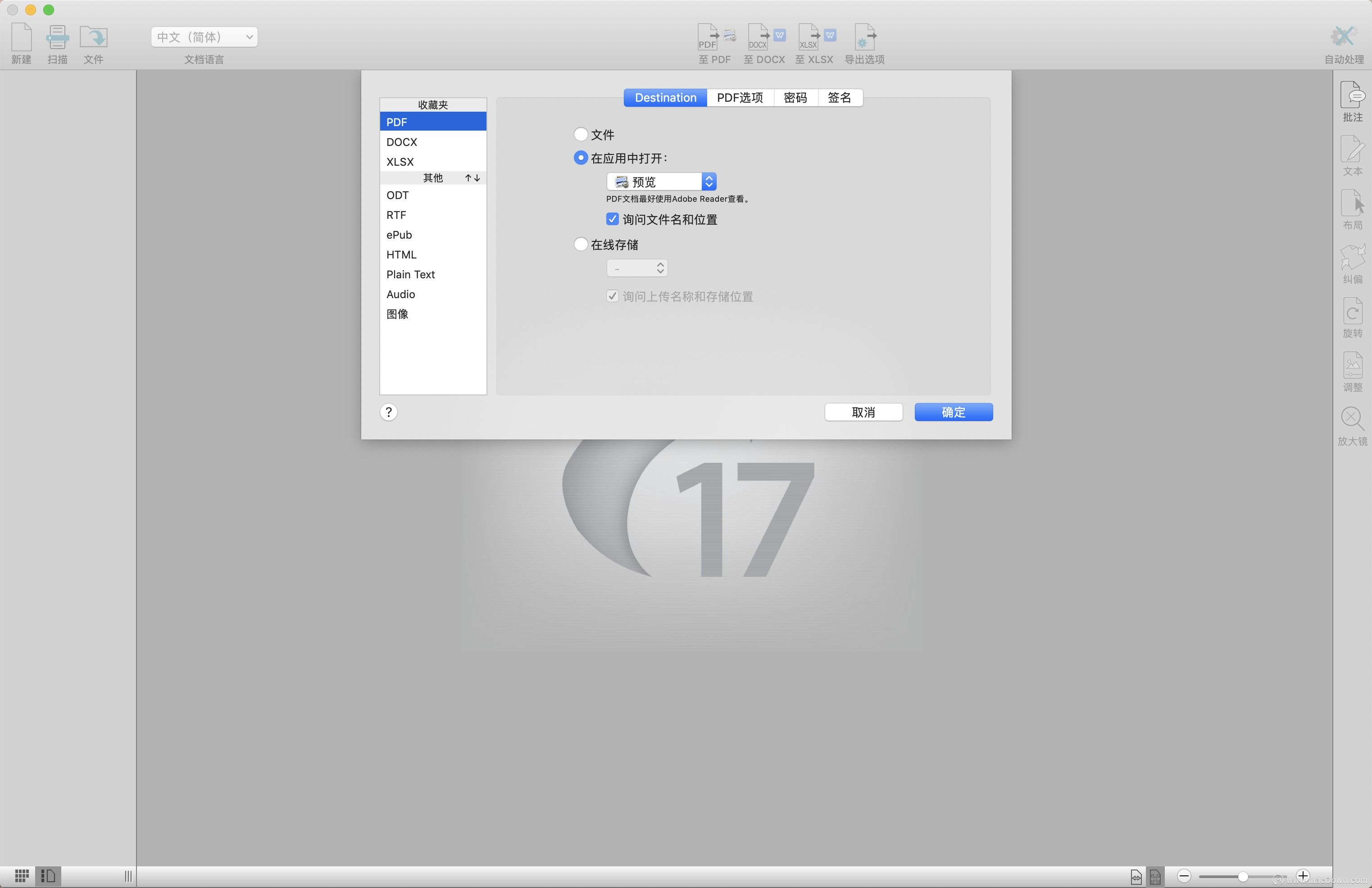
Task: Open 导出选项 export options icon
Action: pos(864,37)
